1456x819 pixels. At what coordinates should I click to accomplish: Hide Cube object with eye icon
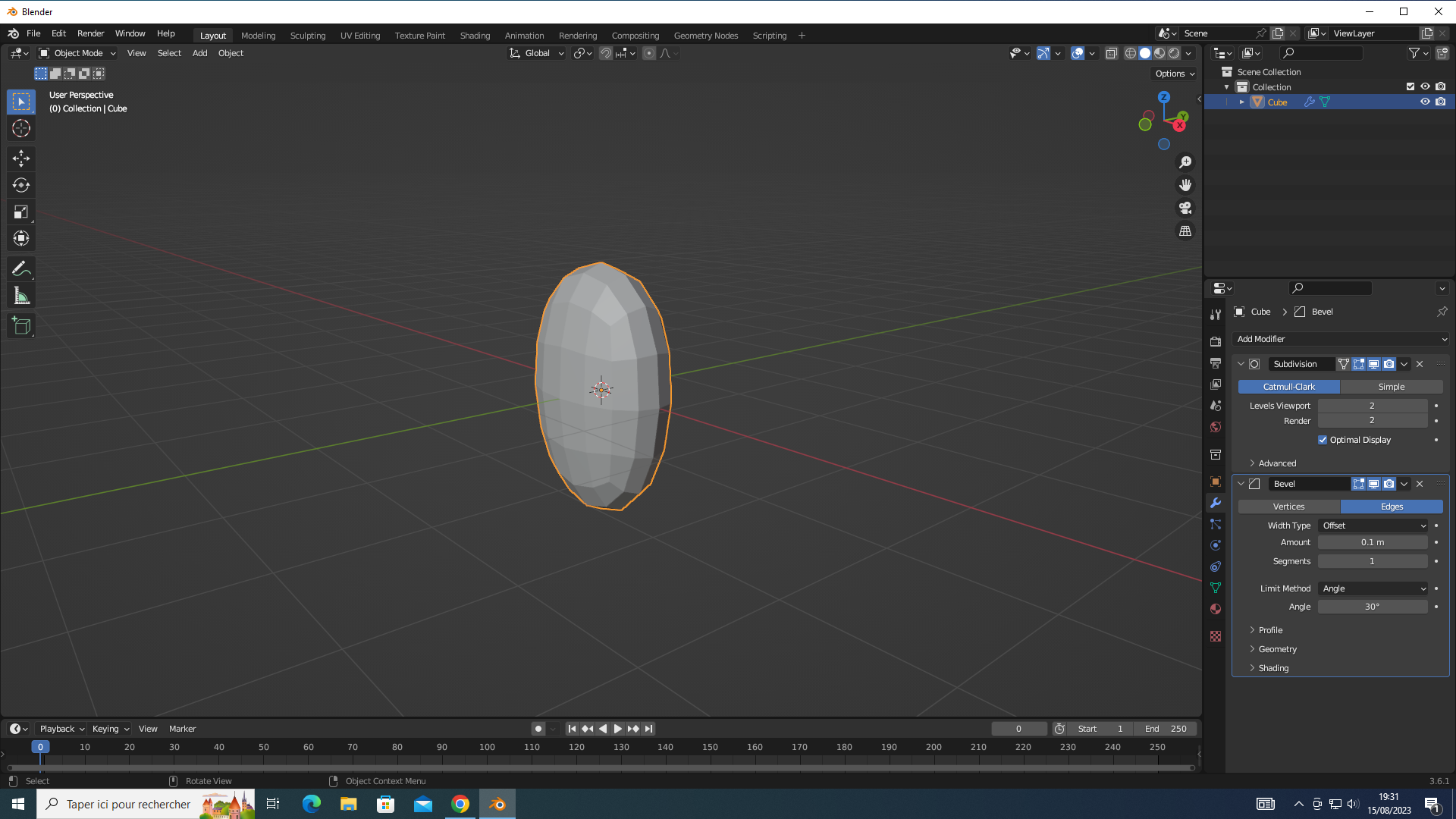point(1425,102)
